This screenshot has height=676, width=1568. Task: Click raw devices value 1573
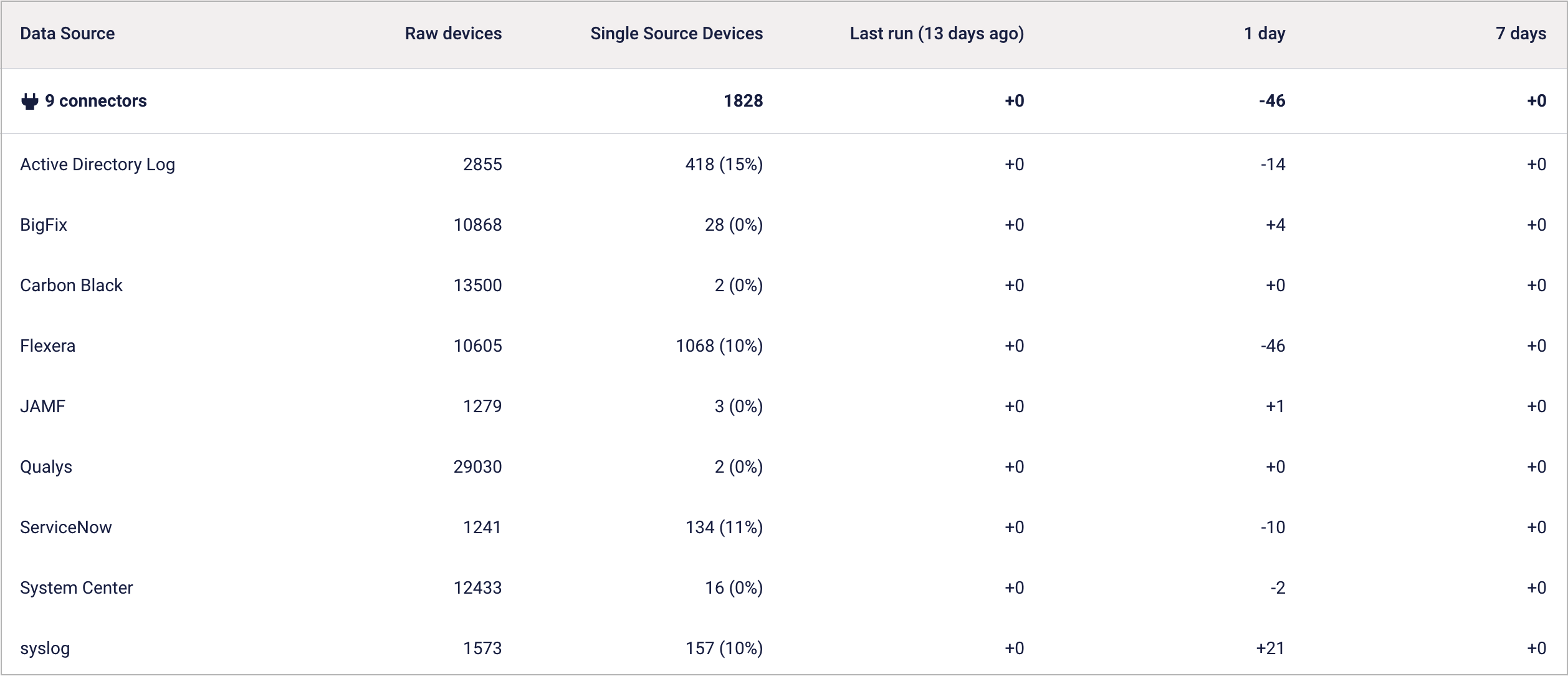[x=482, y=649]
